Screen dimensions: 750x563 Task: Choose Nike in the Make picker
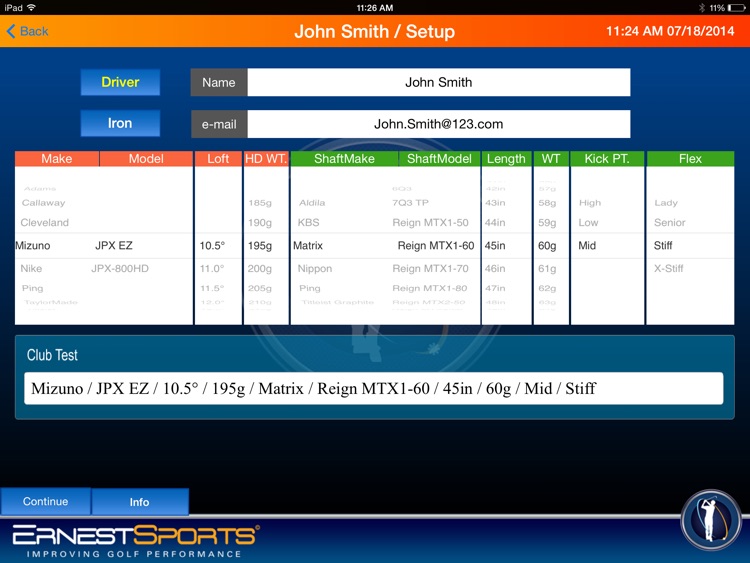[31, 268]
